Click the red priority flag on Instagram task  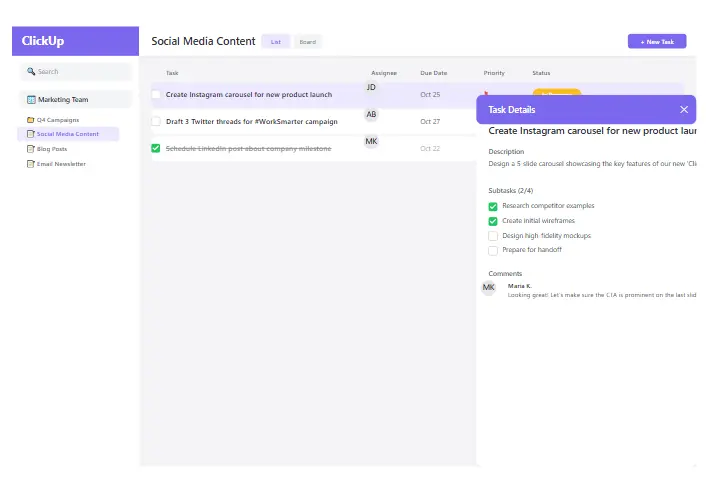point(486,93)
